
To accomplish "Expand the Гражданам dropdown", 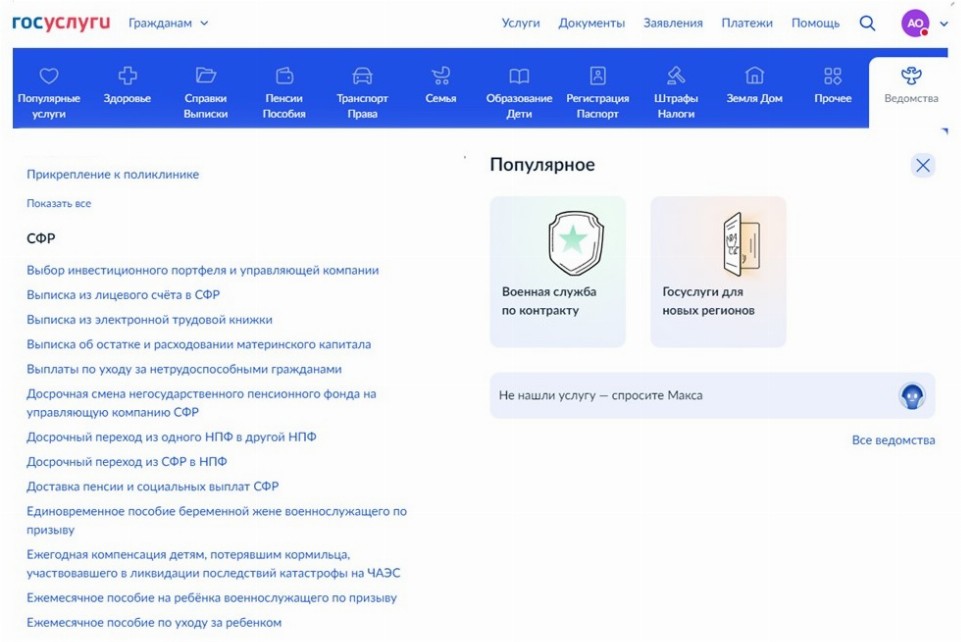I will [168, 23].
